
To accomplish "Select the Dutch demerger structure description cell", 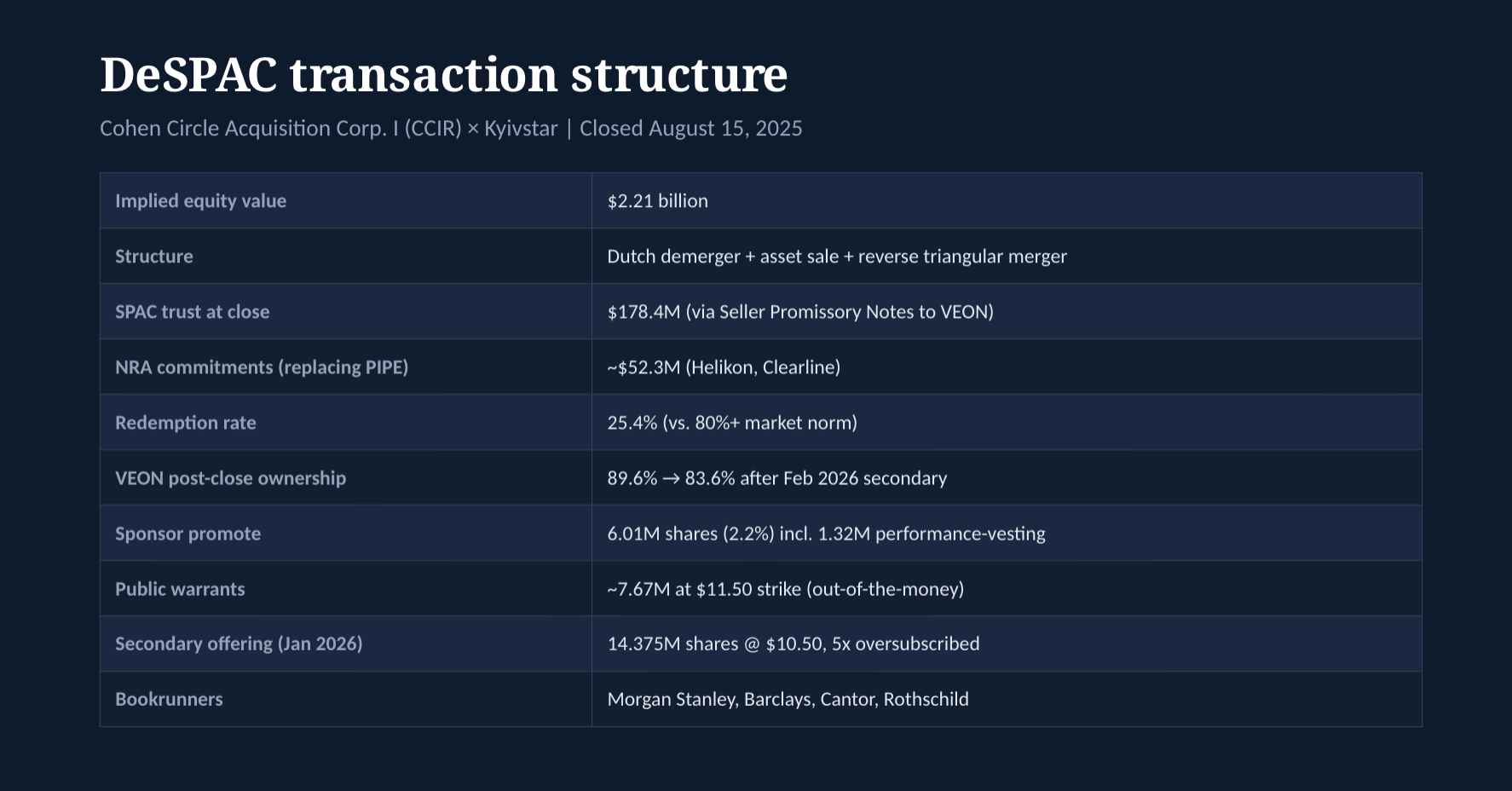I will [x=836, y=257].
